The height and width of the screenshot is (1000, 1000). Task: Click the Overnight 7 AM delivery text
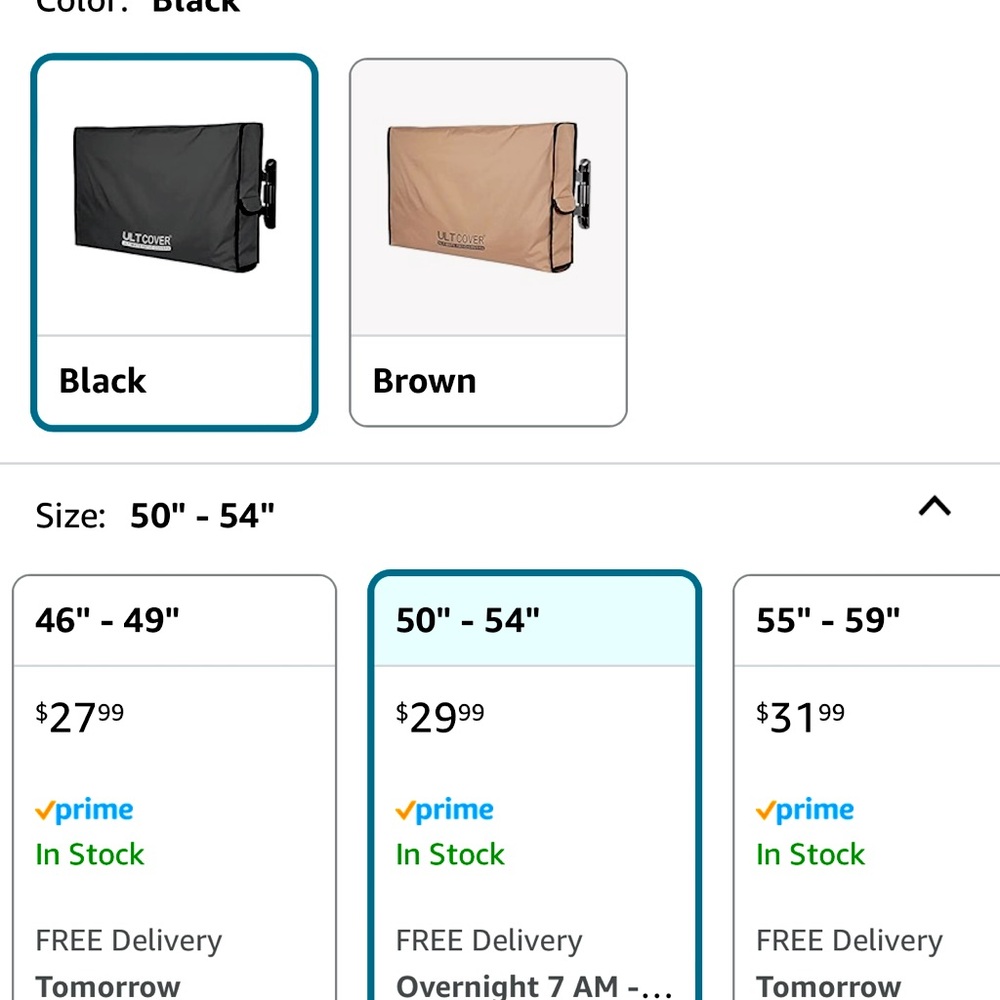(x=533, y=985)
